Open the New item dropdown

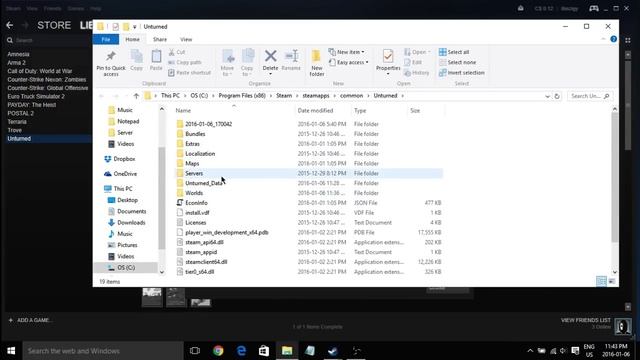point(347,52)
